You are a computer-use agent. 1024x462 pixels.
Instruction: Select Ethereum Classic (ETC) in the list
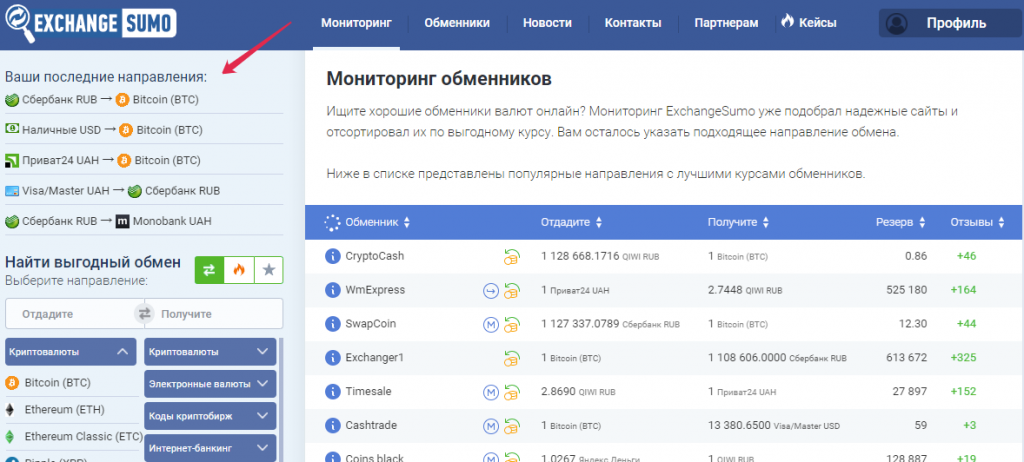pos(73,436)
